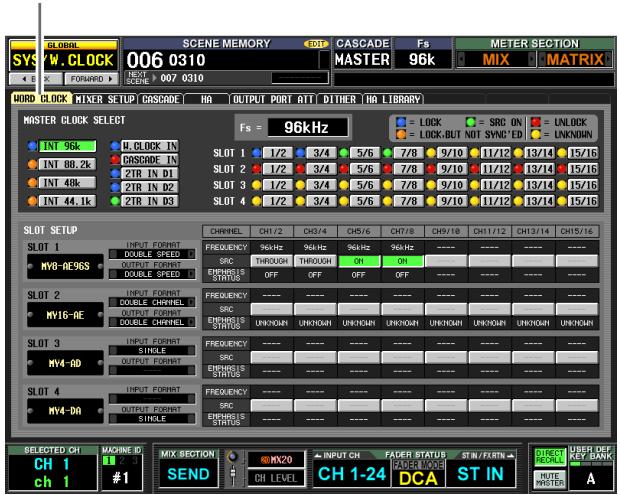
Task: Toggle SLOT 2 CH1/2 SRC button
Action: click(272, 309)
